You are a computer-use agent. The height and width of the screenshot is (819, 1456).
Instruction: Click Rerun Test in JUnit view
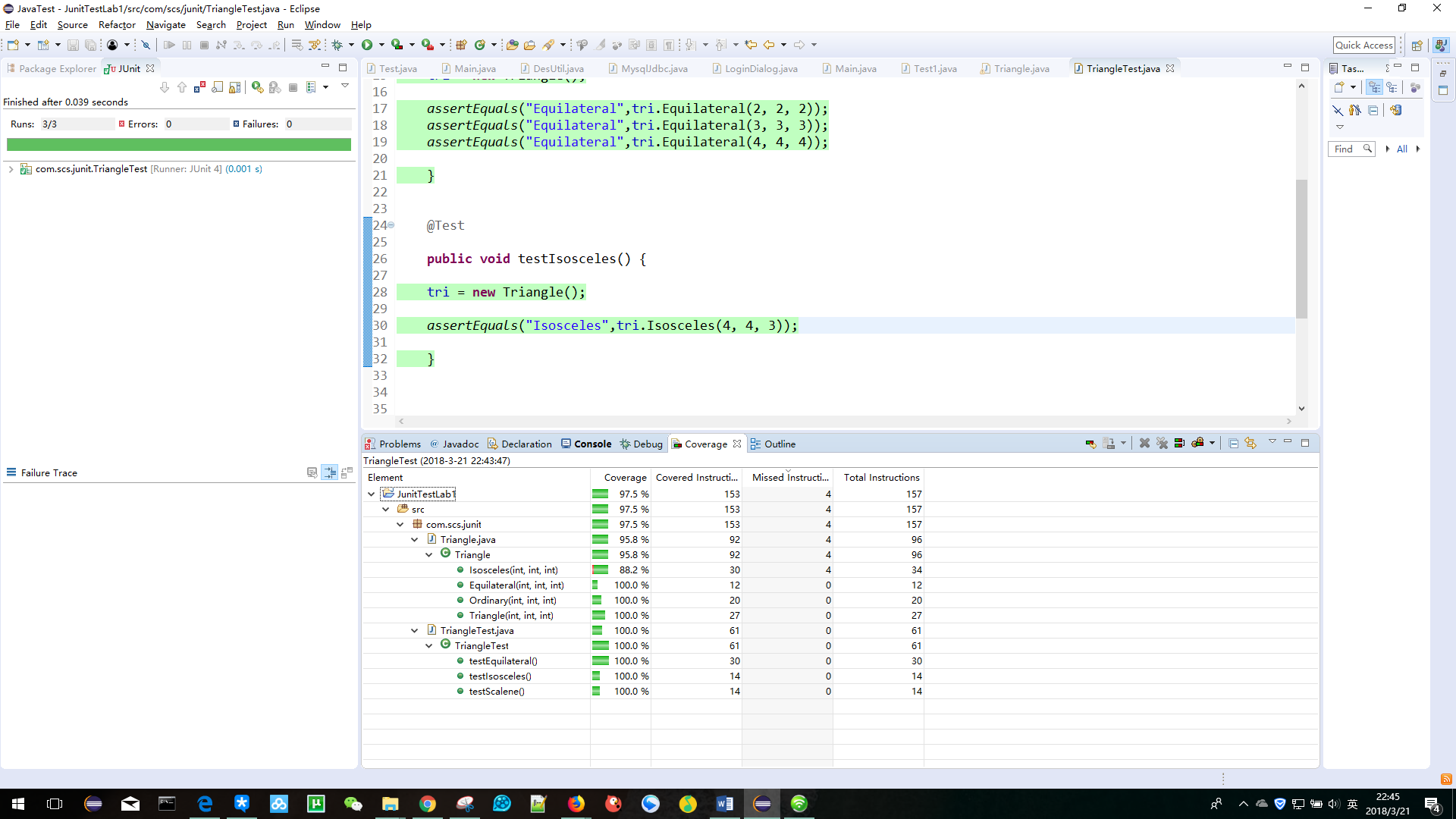(x=258, y=87)
